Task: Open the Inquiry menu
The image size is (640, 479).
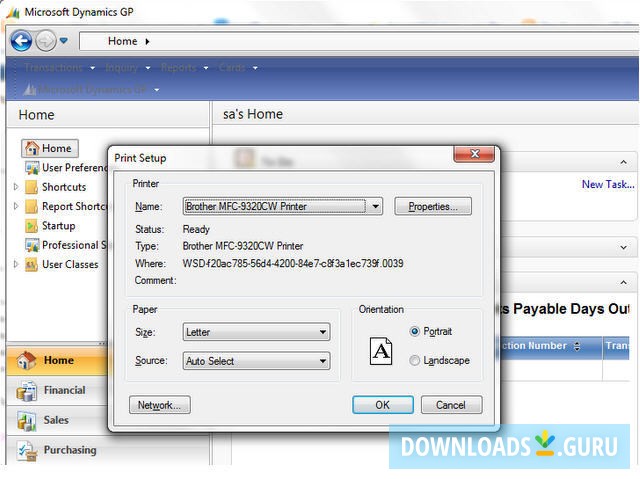Action: tap(128, 67)
